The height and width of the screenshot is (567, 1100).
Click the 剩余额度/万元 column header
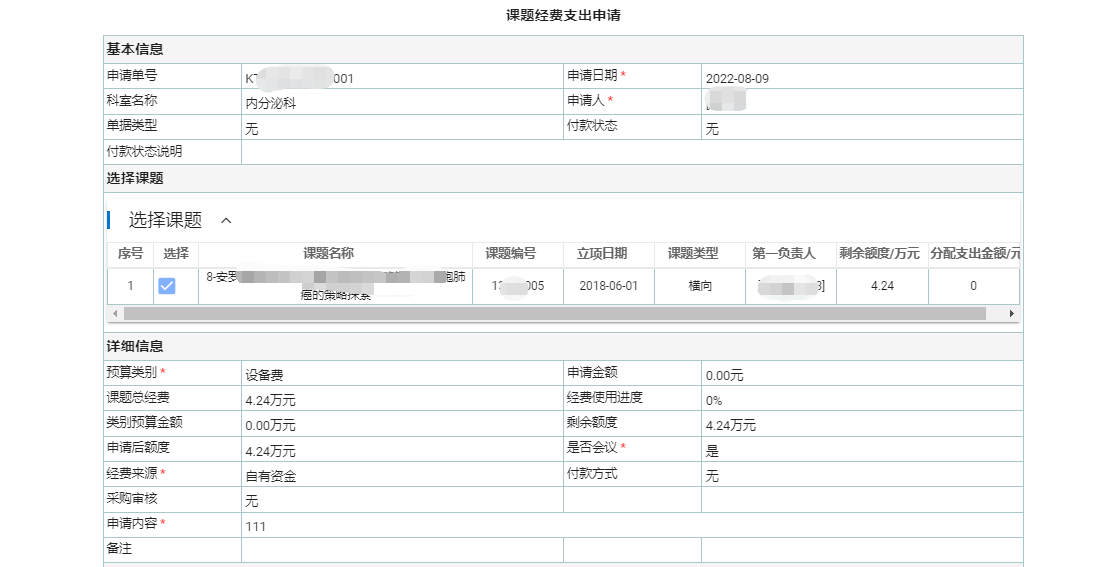[879, 254]
